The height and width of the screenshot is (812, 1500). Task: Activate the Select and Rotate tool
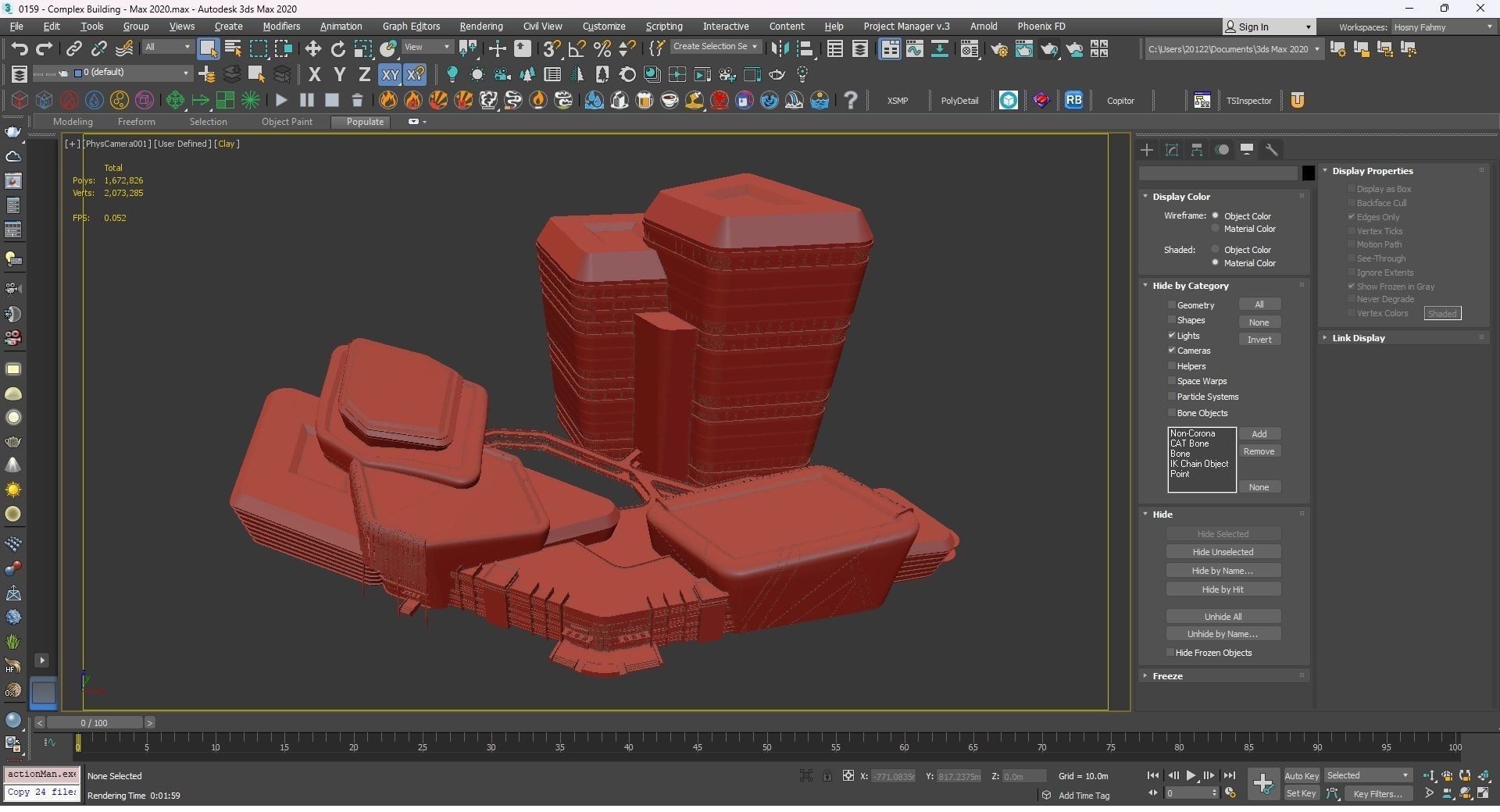click(x=337, y=49)
